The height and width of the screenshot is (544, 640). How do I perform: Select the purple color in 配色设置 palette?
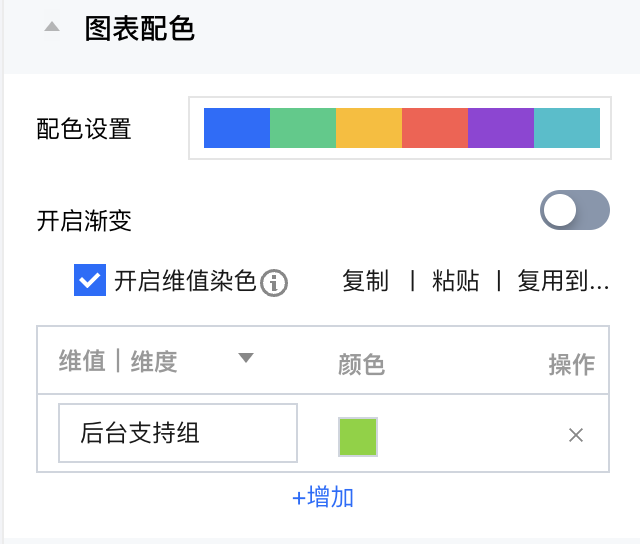(x=501, y=128)
